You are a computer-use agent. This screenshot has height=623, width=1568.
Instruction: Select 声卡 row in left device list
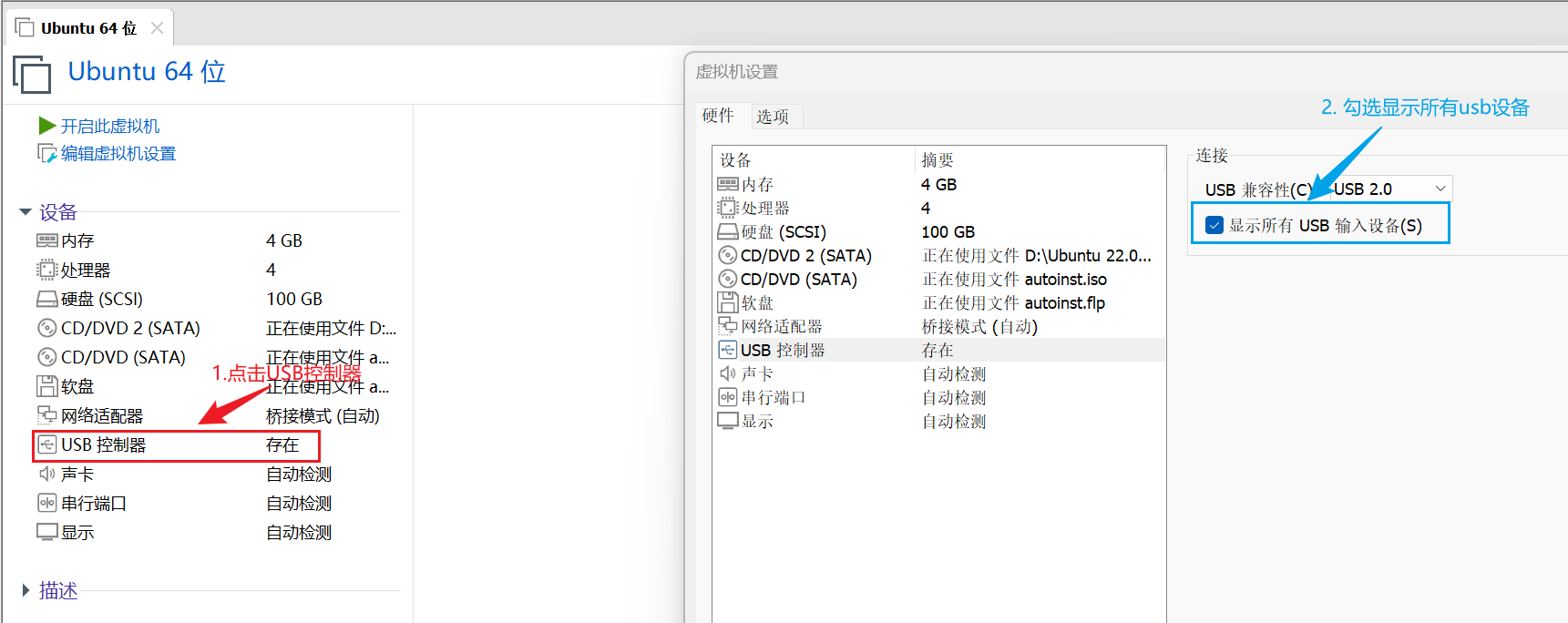coord(218,474)
